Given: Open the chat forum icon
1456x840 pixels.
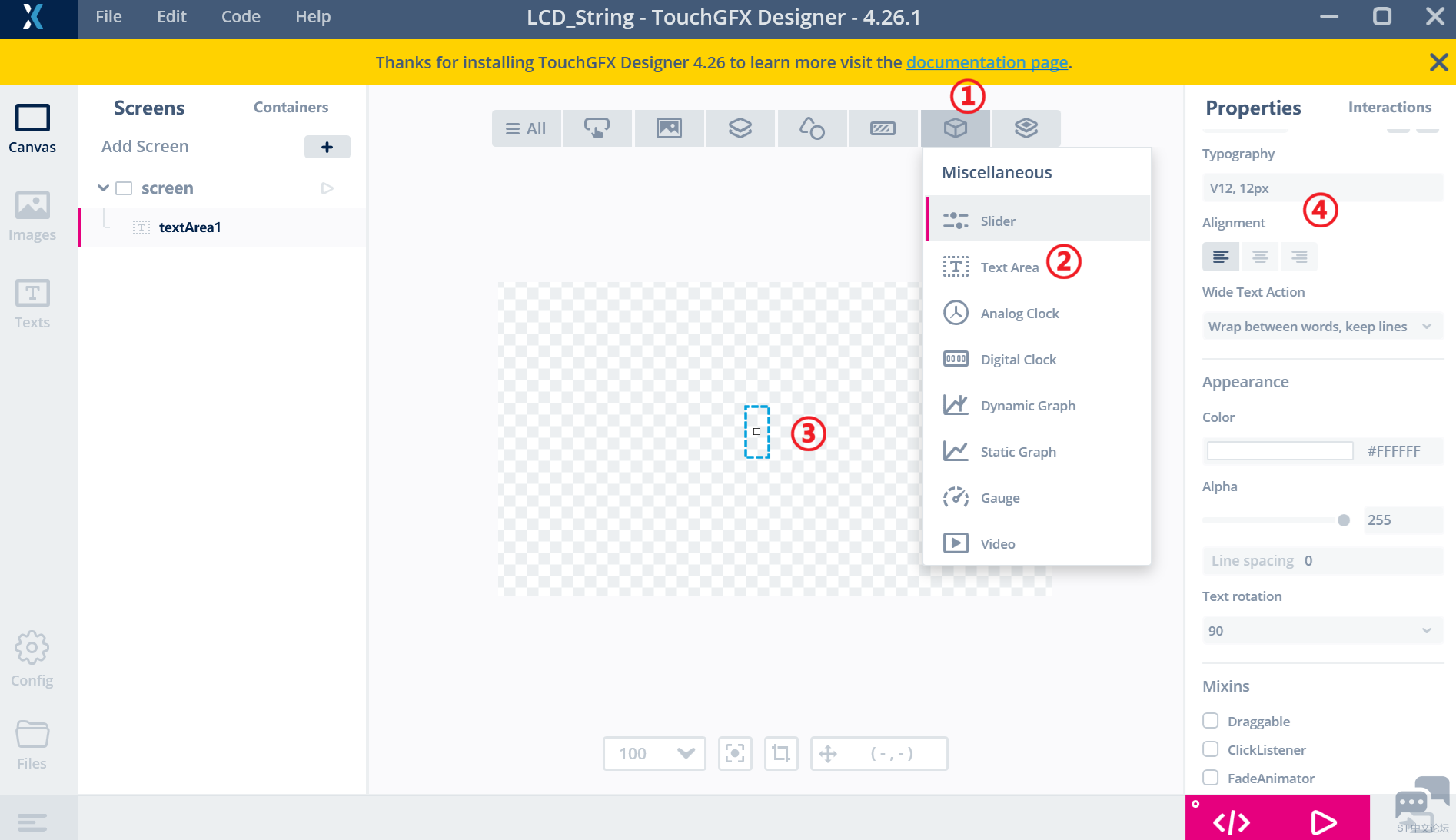Looking at the screenshot, I should 1421,802.
